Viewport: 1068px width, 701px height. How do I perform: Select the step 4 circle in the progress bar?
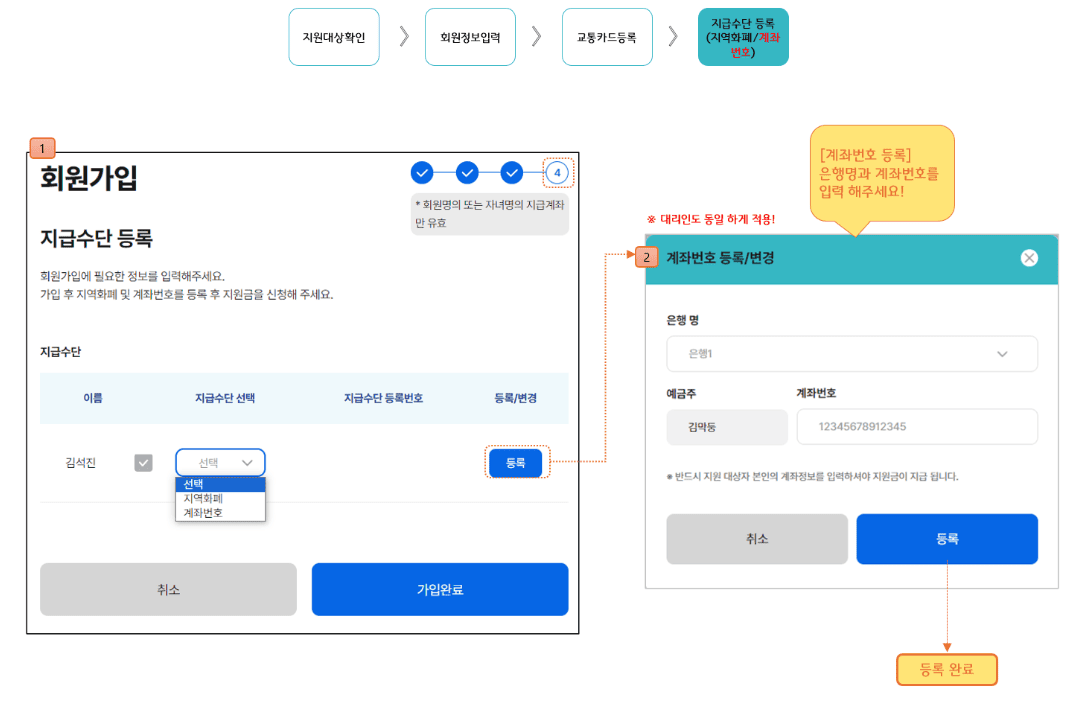[x=556, y=172]
